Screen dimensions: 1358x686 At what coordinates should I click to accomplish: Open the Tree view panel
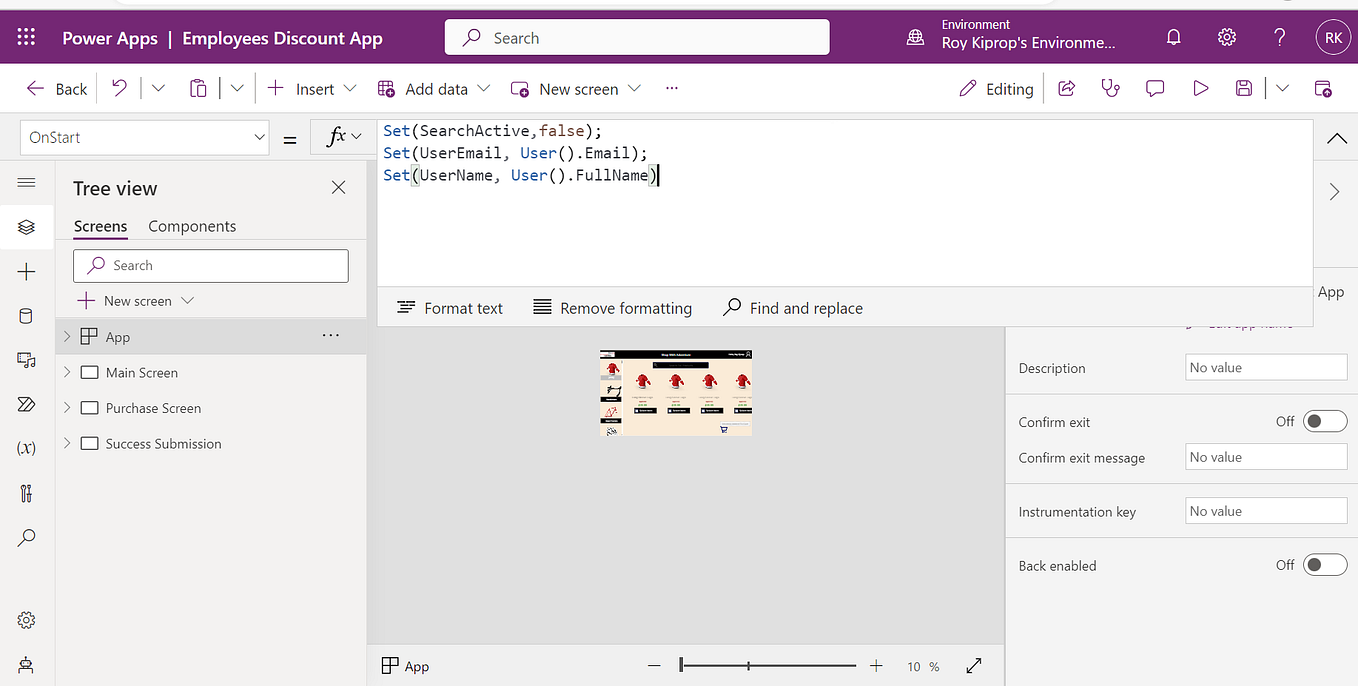click(x=26, y=226)
